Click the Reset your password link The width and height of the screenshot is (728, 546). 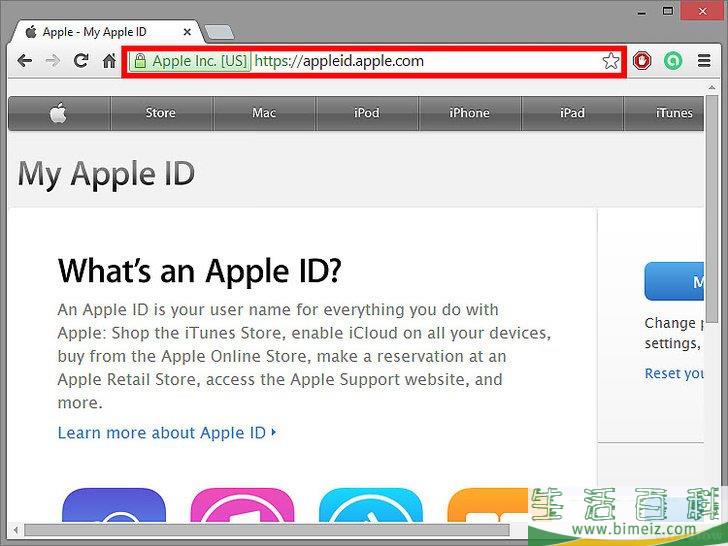[674, 373]
